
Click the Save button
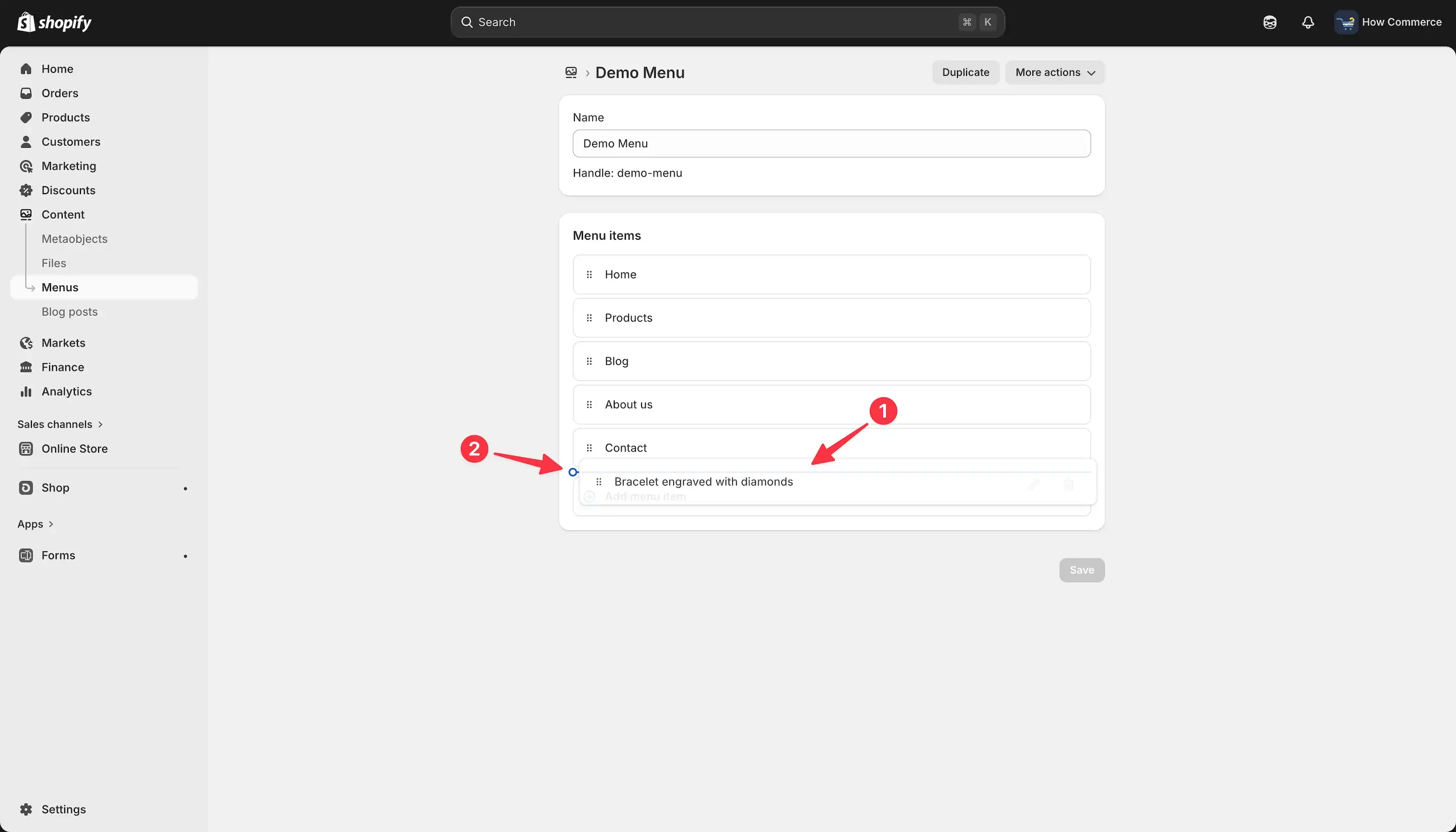[x=1082, y=570]
